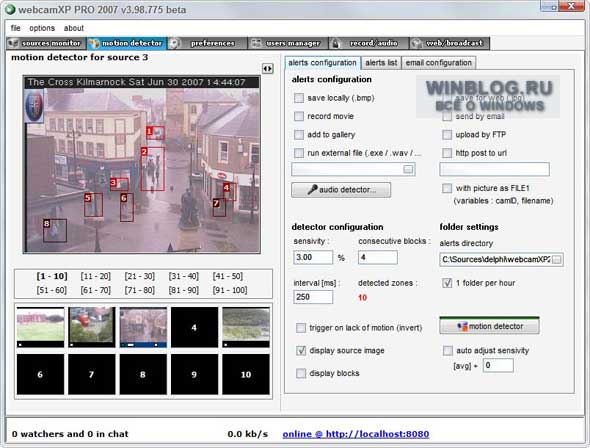Select source range [1 - 10]
590x448 pixels.
coord(52,276)
